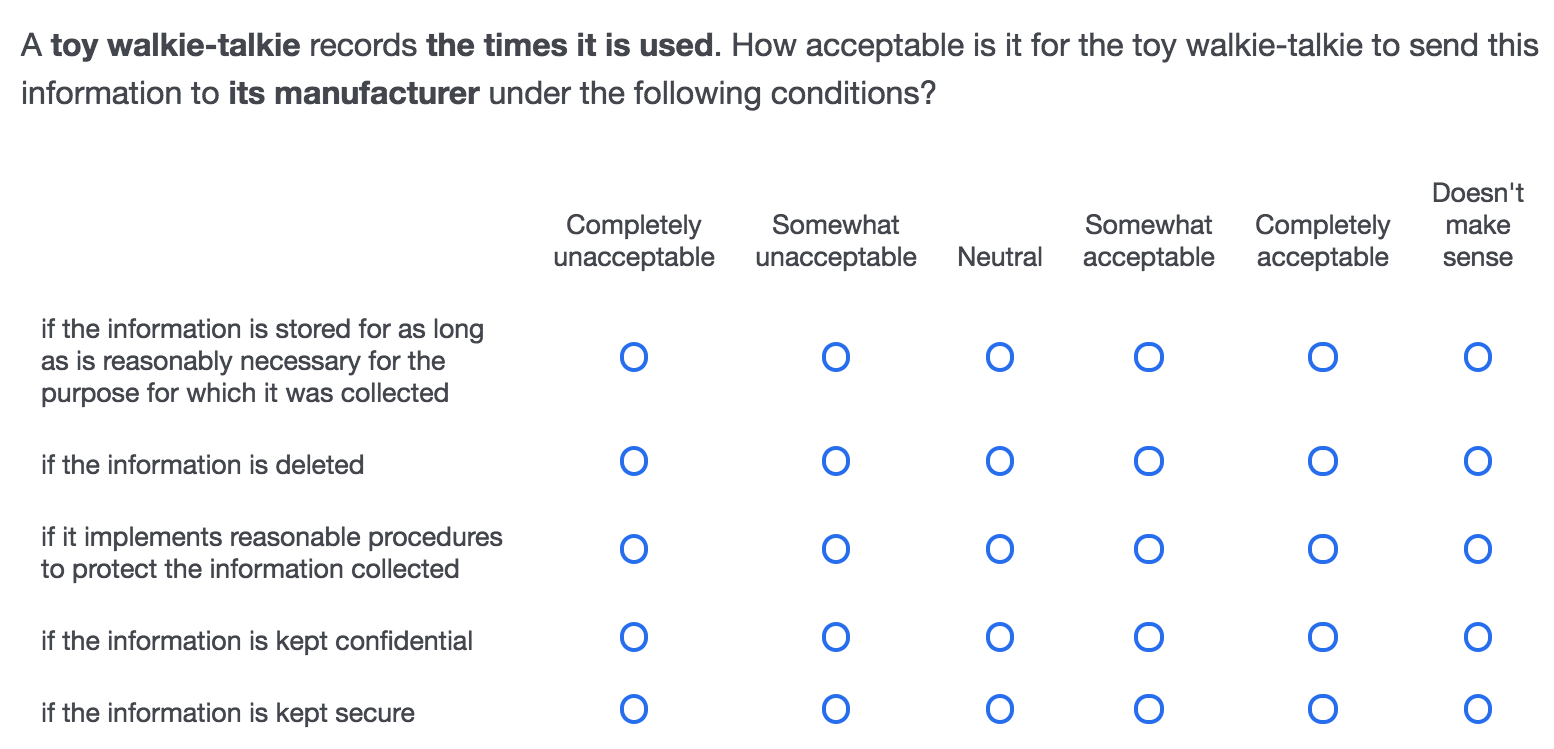Image resolution: width=1554 pixels, height=749 pixels.
Task: Choose Completely acceptable for kept confidential
Action: tap(1322, 637)
